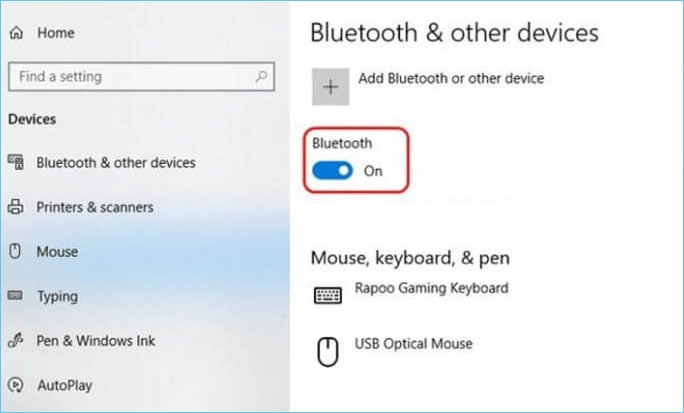Click the Pen & Windows Ink icon

[16, 341]
